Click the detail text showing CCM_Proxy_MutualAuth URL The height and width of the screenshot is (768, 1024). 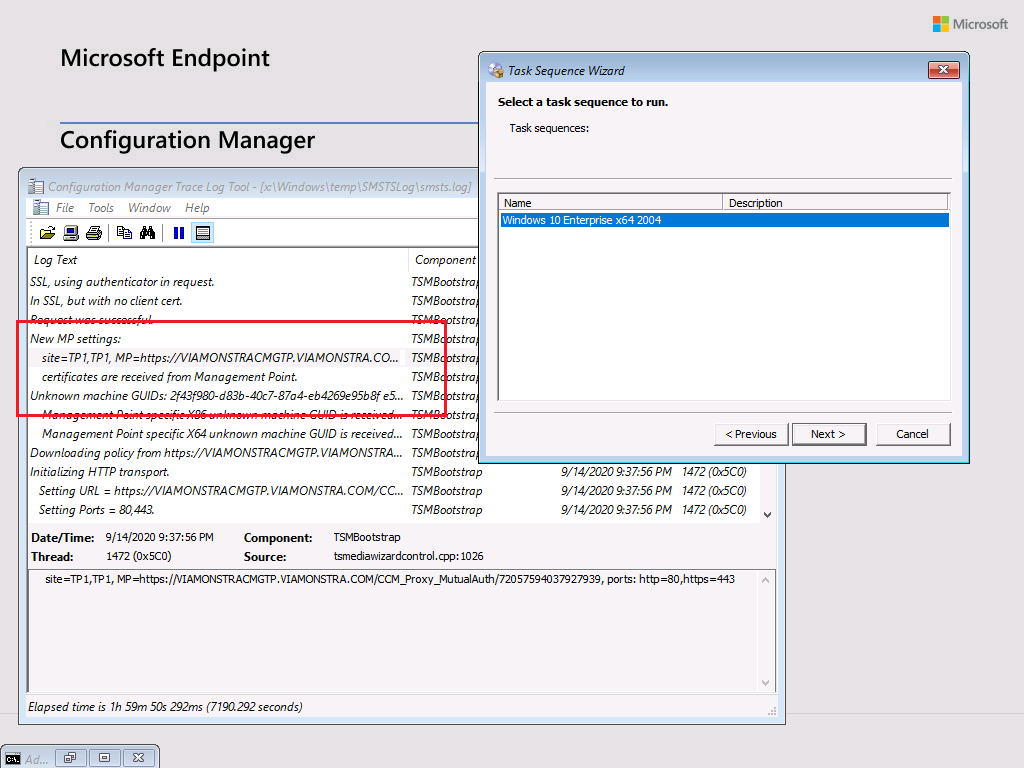click(390, 579)
